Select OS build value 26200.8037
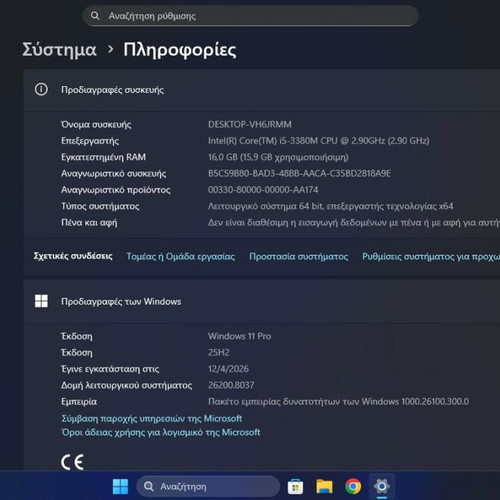The height and width of the screenshot is (500, 500). [231, 385]
